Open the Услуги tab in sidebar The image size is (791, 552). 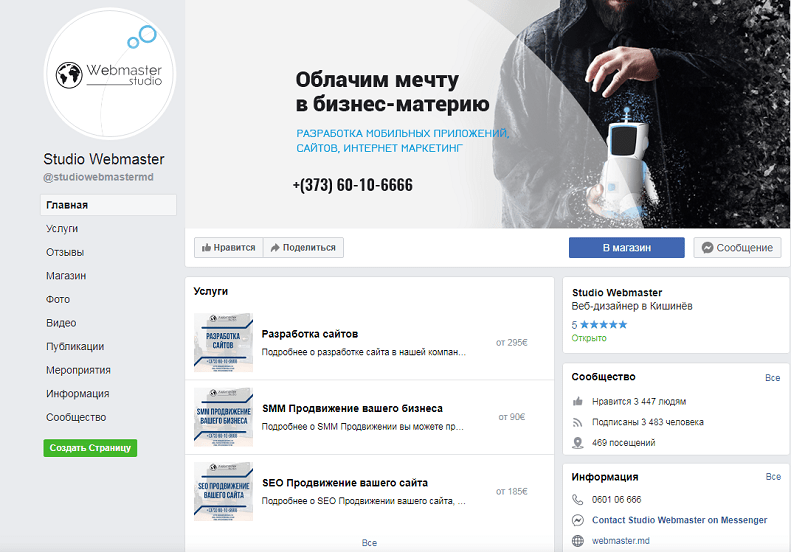pos(62,229)
